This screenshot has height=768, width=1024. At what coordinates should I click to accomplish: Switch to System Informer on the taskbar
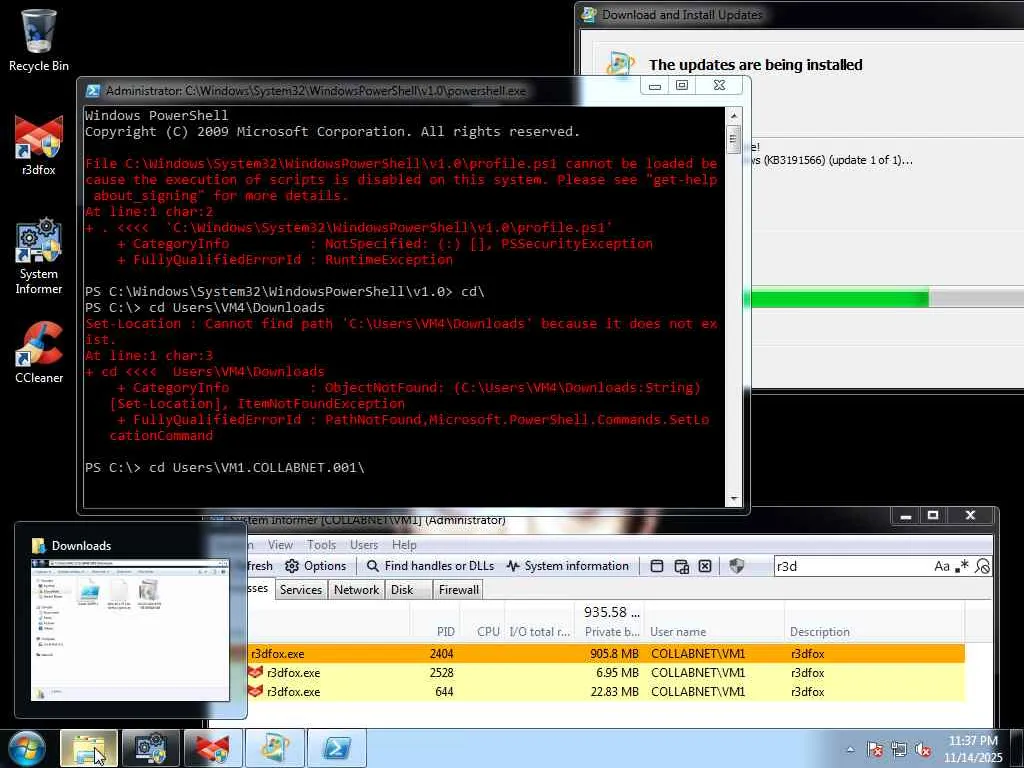click(150, 748)
